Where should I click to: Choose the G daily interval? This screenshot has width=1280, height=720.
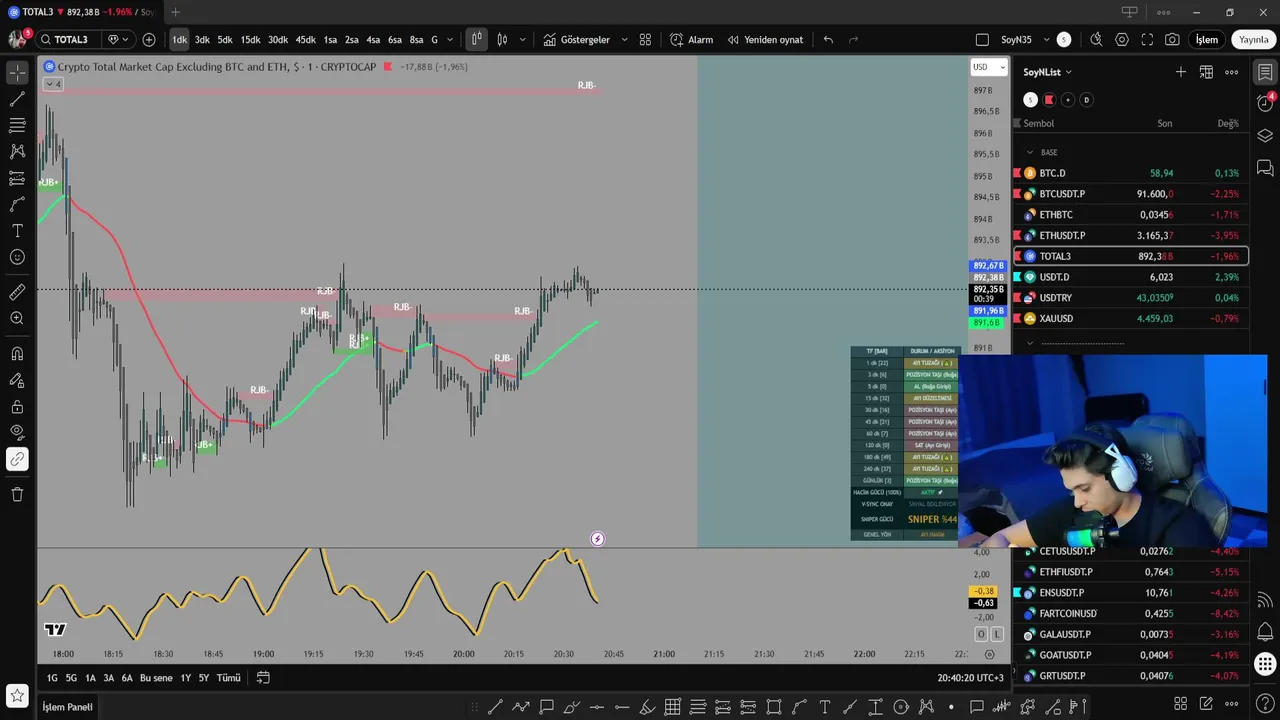434,40
